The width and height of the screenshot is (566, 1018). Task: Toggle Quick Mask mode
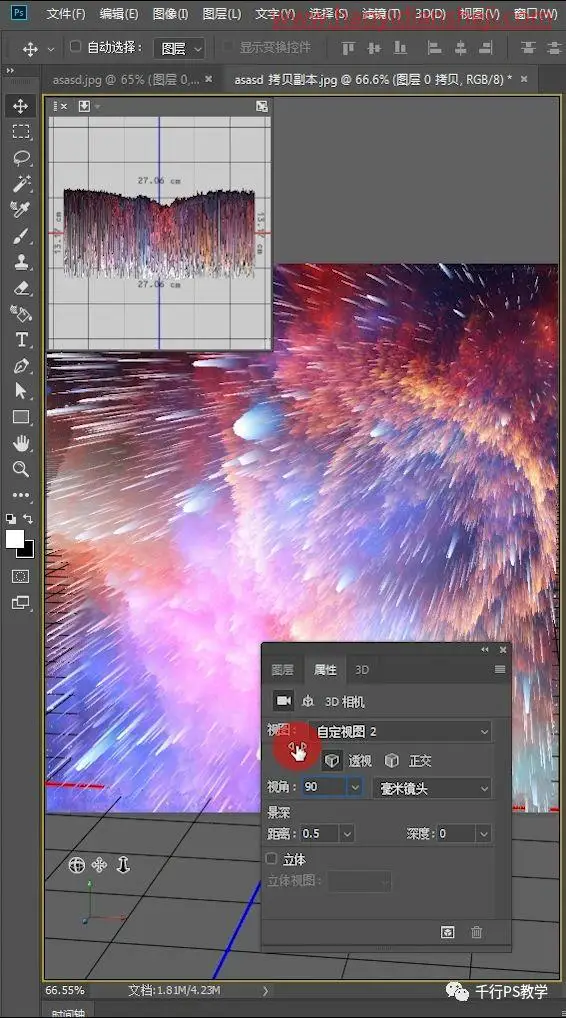click(21, 576)
